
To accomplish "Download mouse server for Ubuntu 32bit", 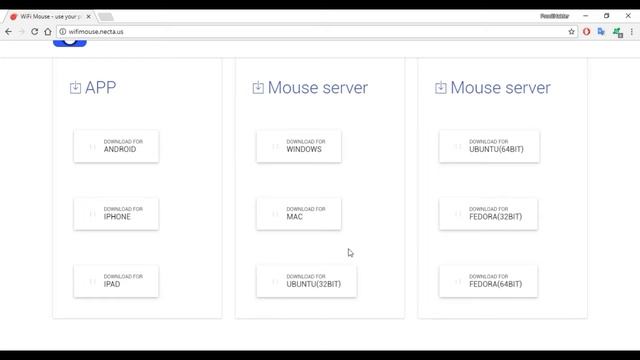I will pyautogui.click(x=307, y=281).
